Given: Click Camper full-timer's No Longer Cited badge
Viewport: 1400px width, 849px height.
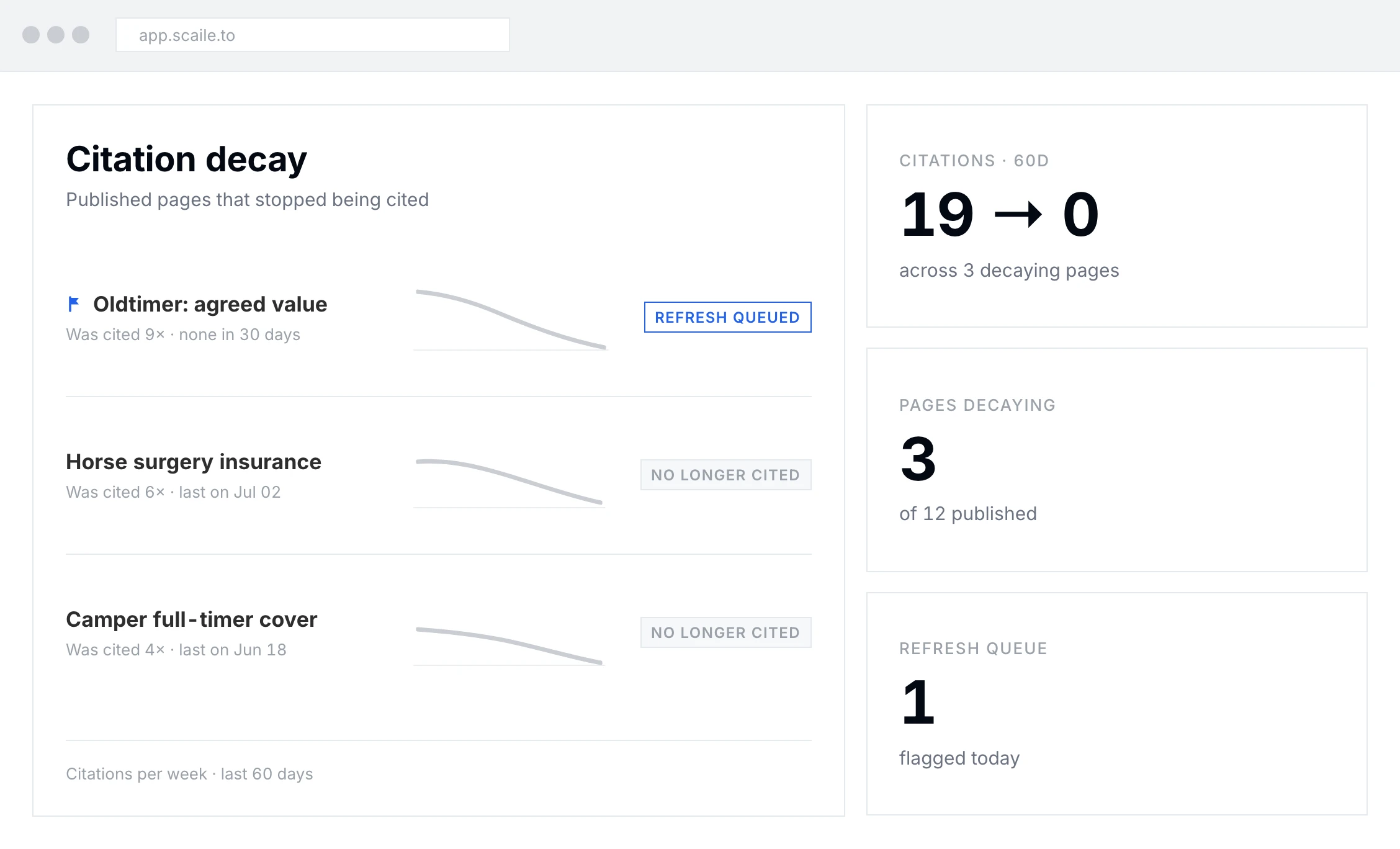Looking at the screenshot, I should (725, 632).
